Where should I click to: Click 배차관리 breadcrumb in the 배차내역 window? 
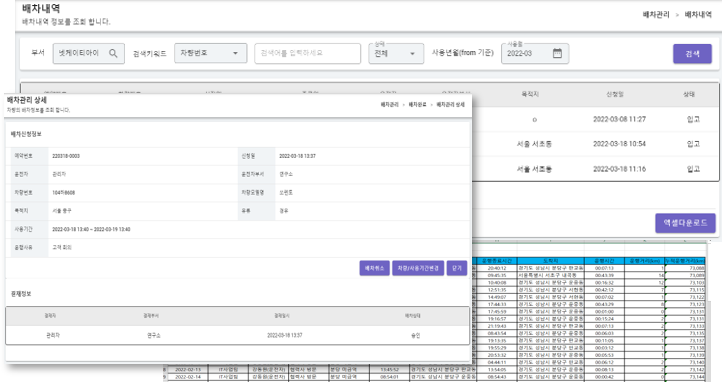click(656, 15)
